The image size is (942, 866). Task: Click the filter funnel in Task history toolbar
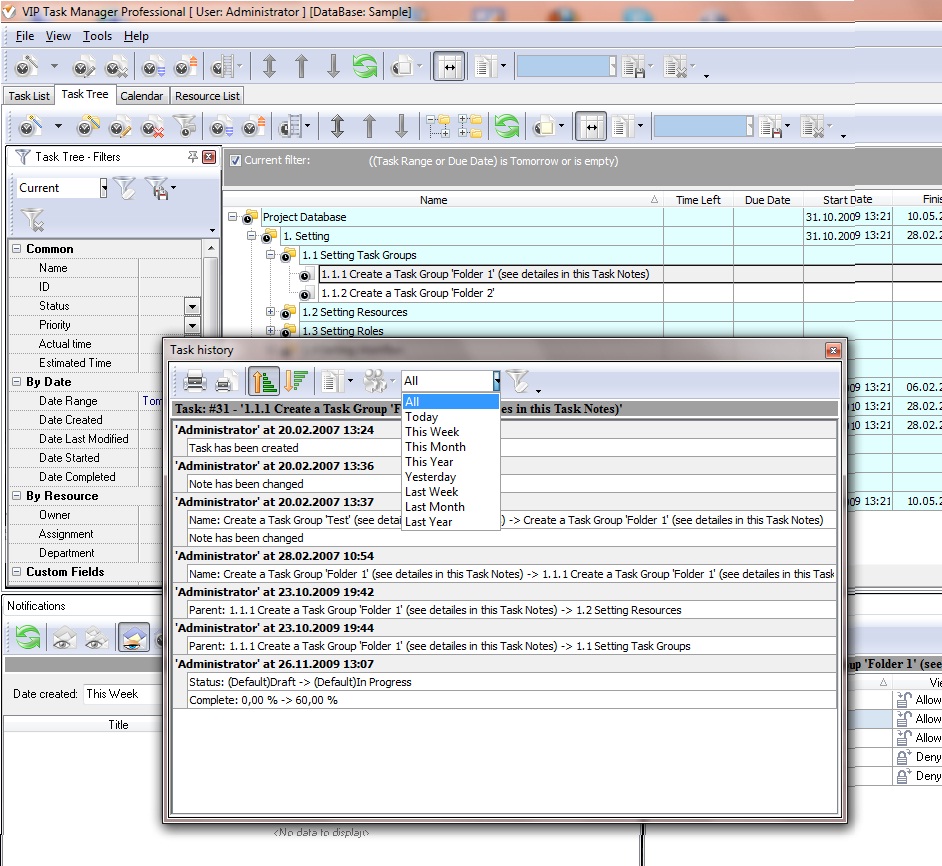[x=517, y=381]
